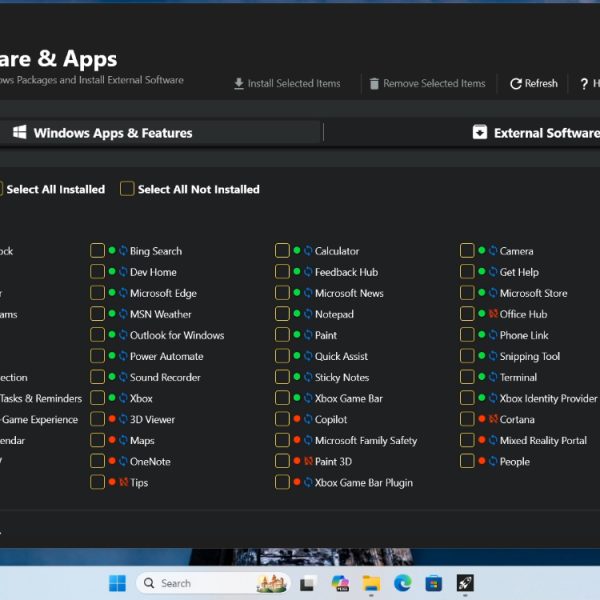Viewport: 600px width, 600px height.
Task: Click the Refresh button label
Action: pyautogui.click(x=541, y=83)
